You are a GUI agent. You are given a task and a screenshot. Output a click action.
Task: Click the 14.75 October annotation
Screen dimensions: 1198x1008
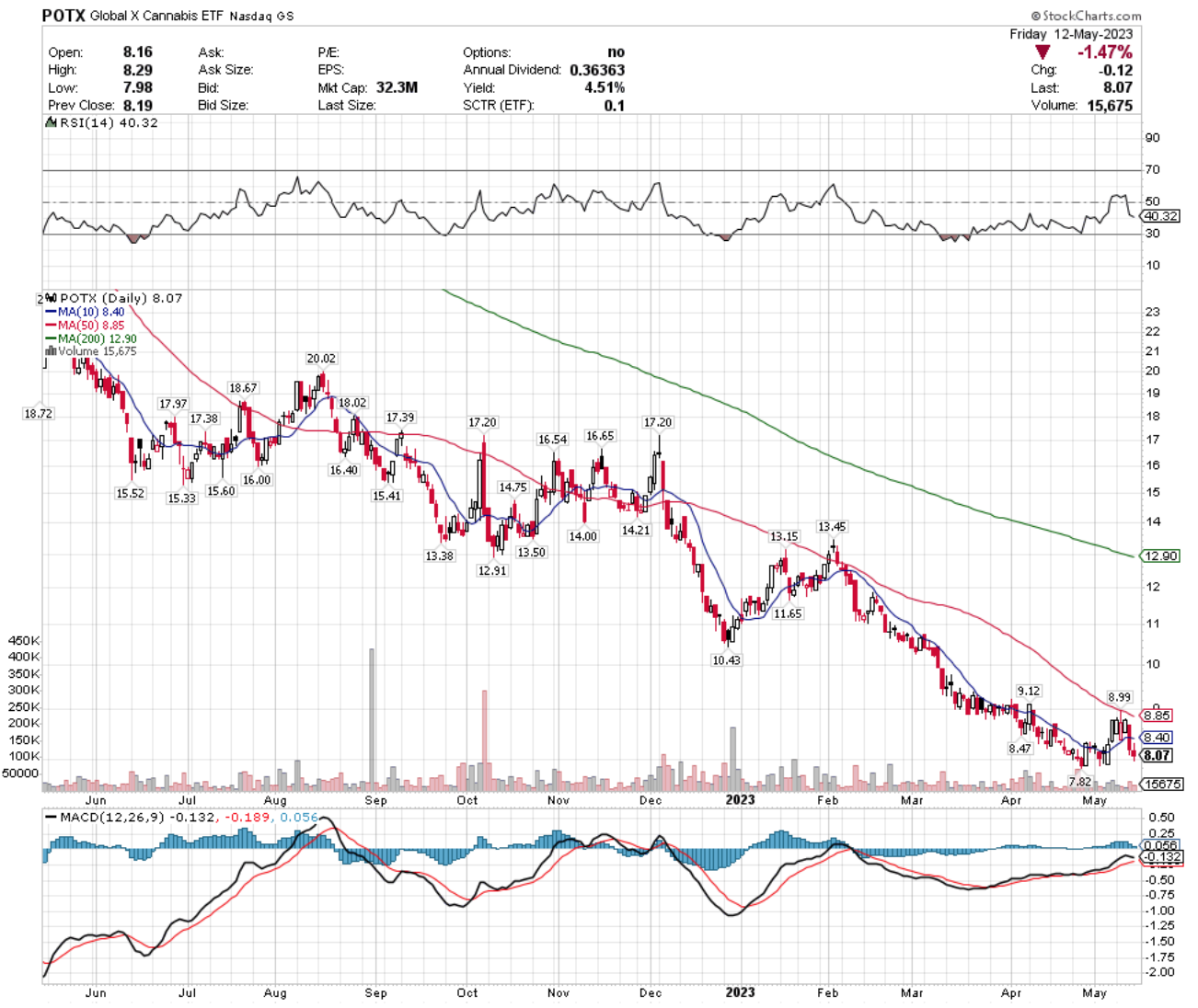pyautogui.click(x=513, y=487)
